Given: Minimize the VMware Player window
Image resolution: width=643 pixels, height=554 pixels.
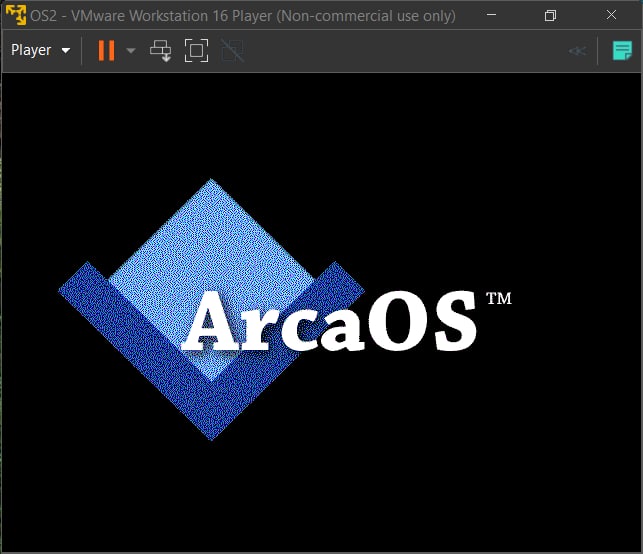Looking at the screenshot, I should tap(491, 15).
